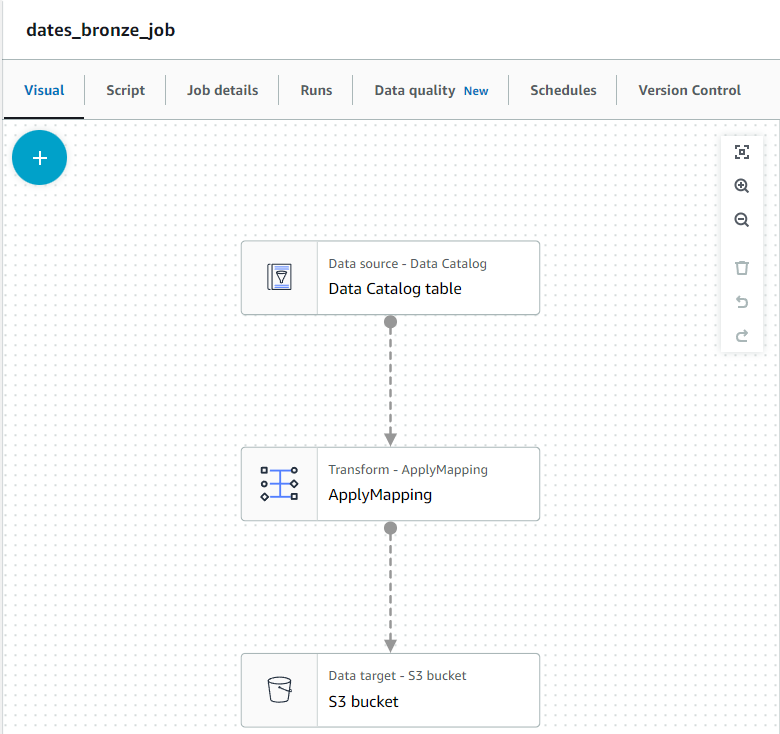The height and width of the screenshot is (734, 780).
Task: Click the redo arrow icon
Action: 741,336
